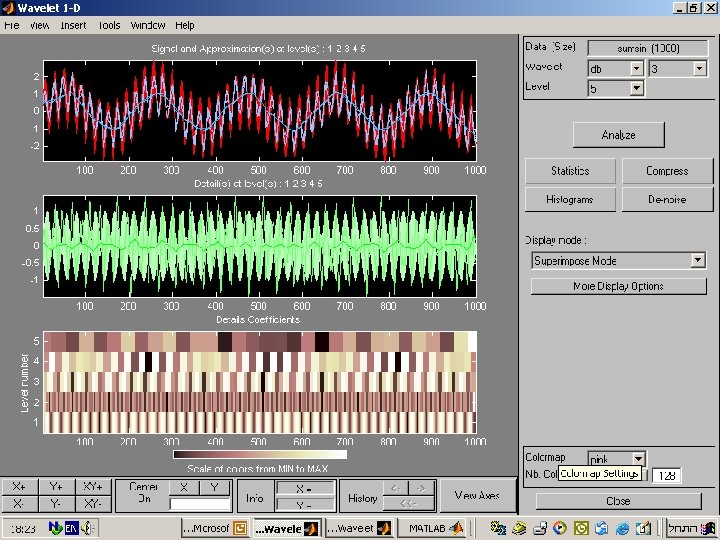Toggle the View Axes button
Screen dimensions: 720x540
(477, 495)
